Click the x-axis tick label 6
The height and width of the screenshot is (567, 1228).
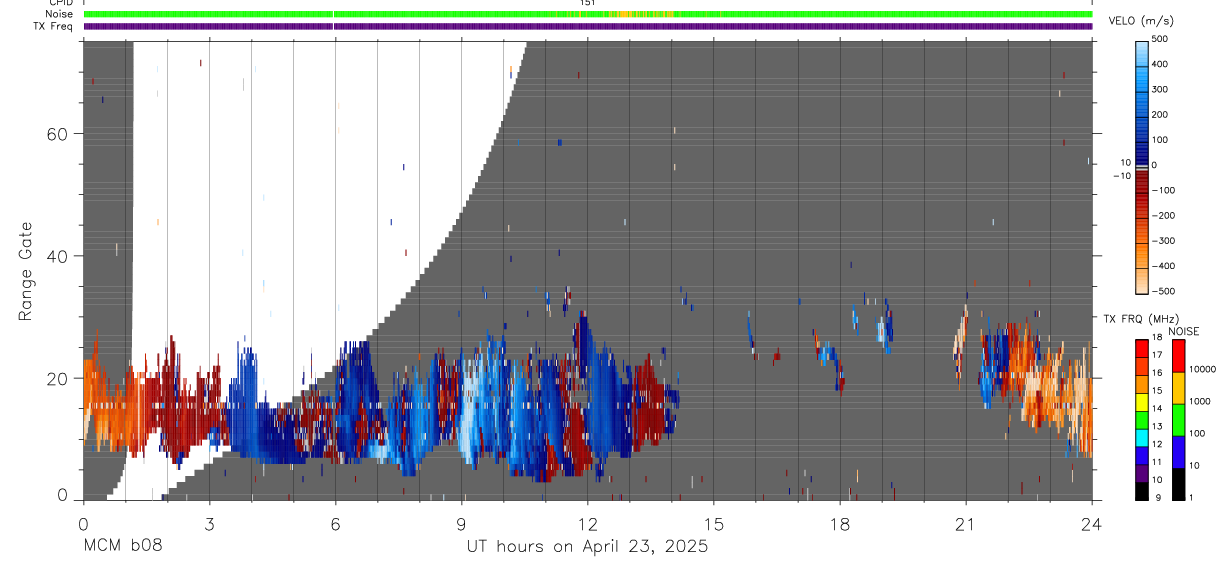click(335, 523)
